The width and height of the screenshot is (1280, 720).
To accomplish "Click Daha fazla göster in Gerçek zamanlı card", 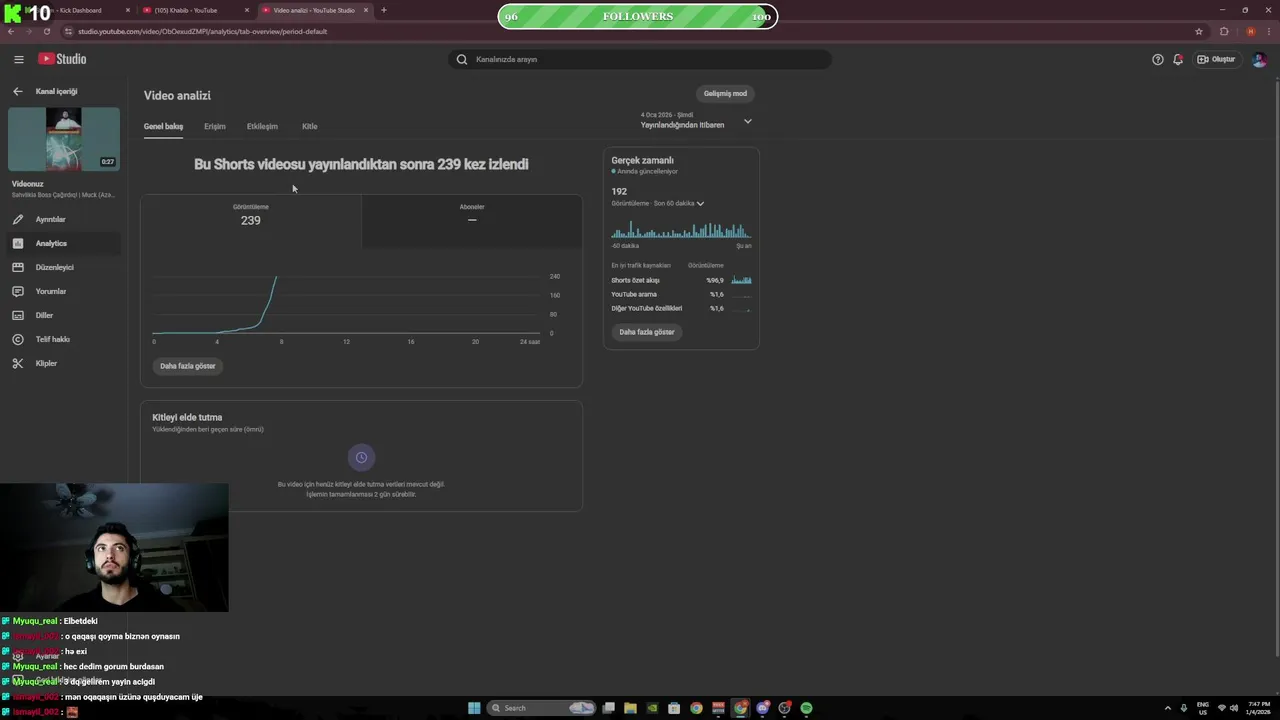I will pyautogui.click(x=647, y=332).
